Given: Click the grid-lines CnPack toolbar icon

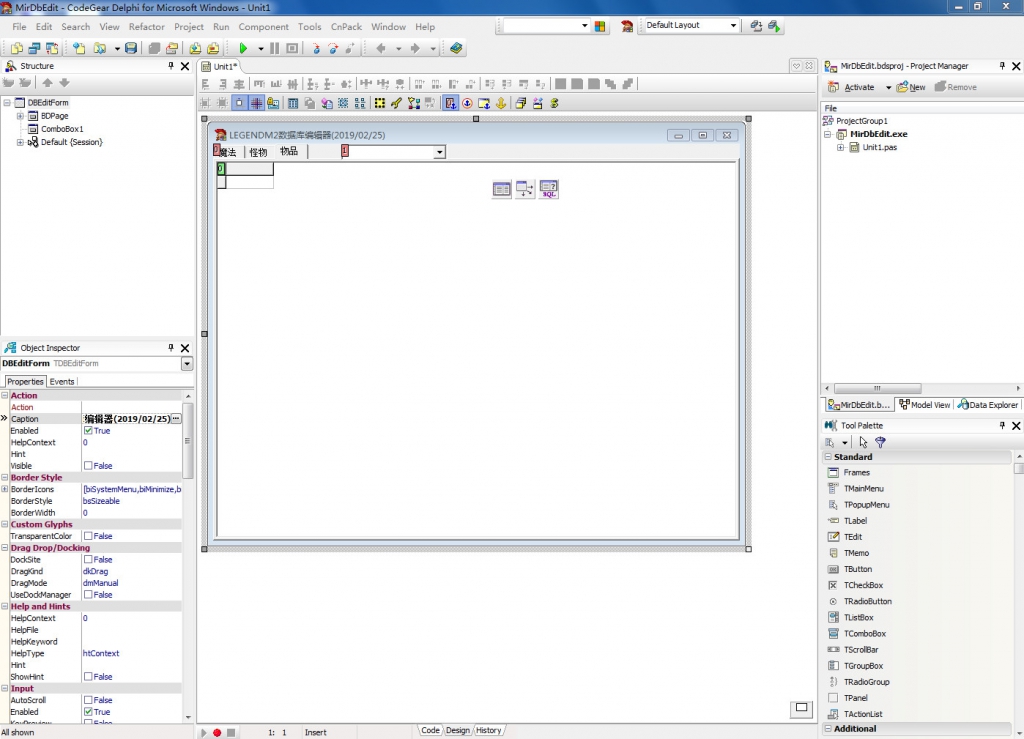Looking at the screenshot, I should 257,103.
